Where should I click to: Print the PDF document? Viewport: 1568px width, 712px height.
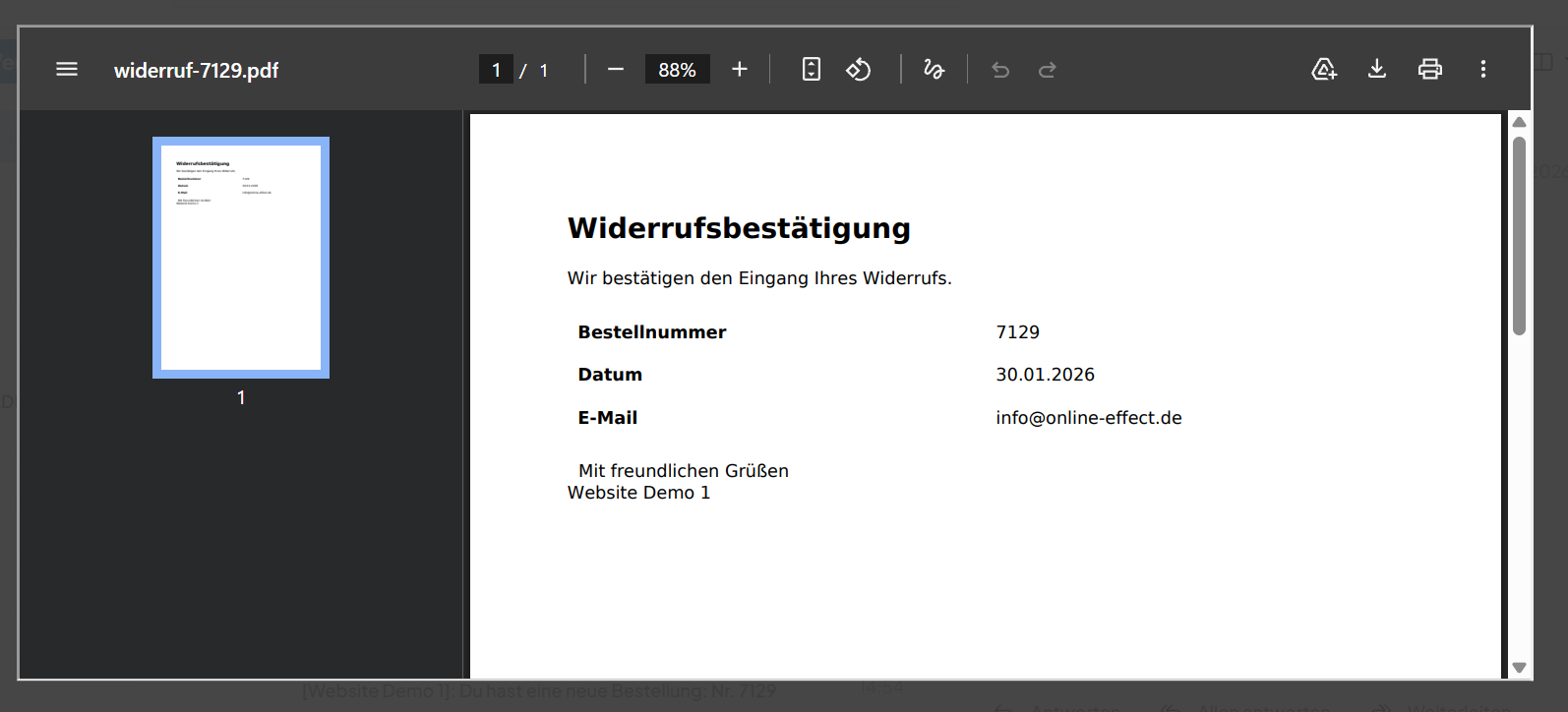pos(1430,69)
